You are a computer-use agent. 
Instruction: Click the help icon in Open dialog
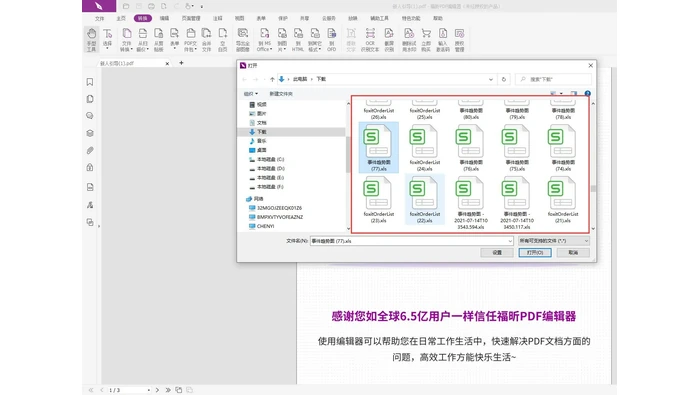pos(588,93)
